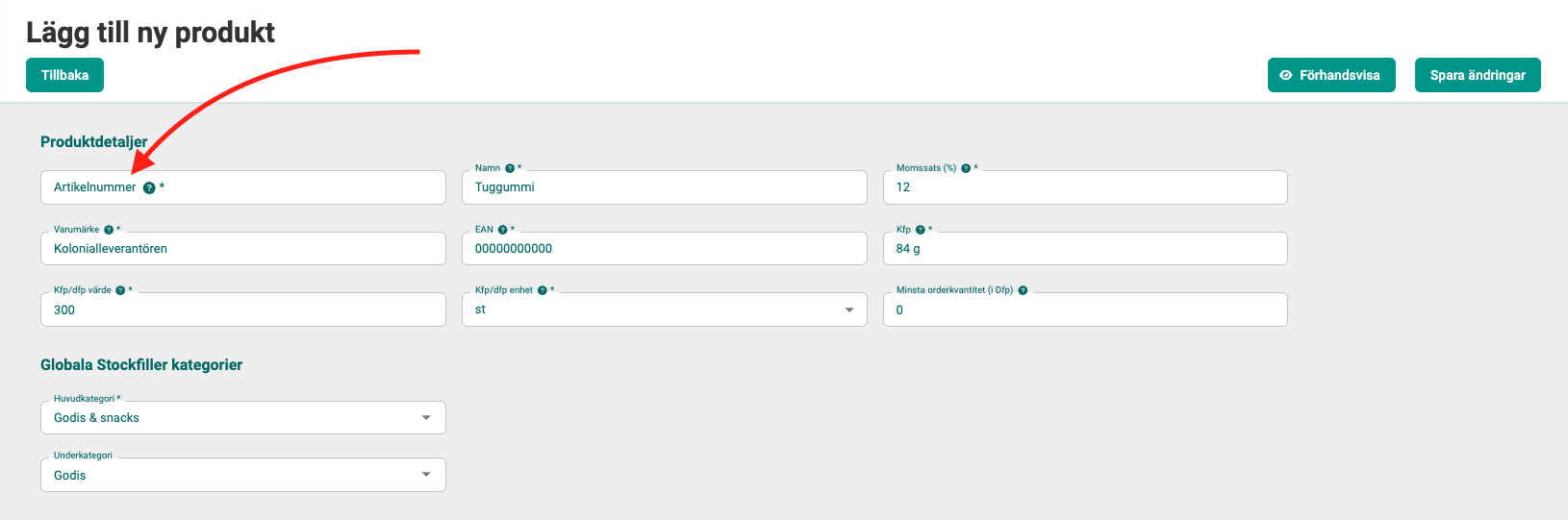Show help for the EAN field

coord(502,230)
